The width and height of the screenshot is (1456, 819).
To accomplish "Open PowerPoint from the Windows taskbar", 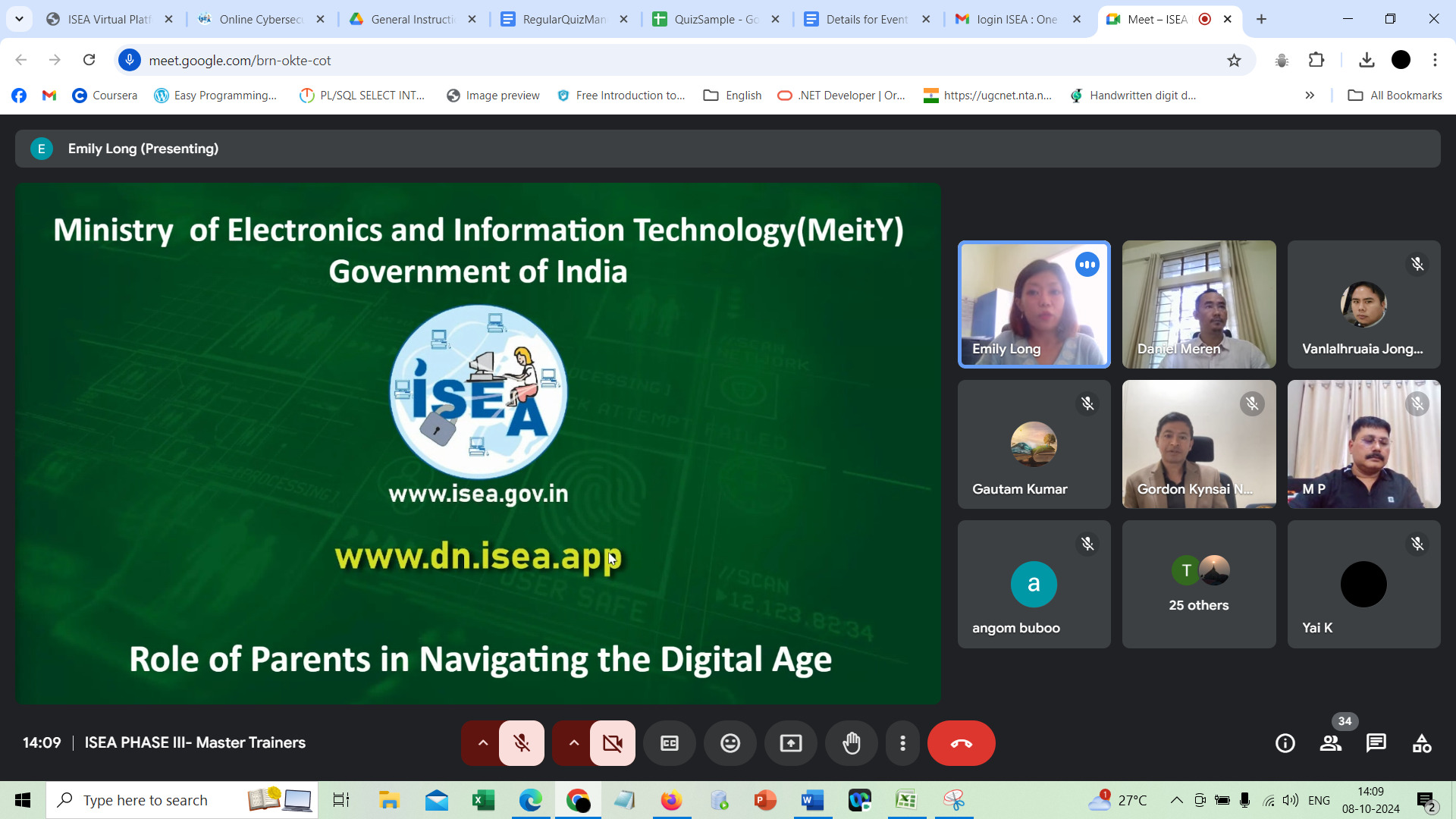I will pos(766,800).
